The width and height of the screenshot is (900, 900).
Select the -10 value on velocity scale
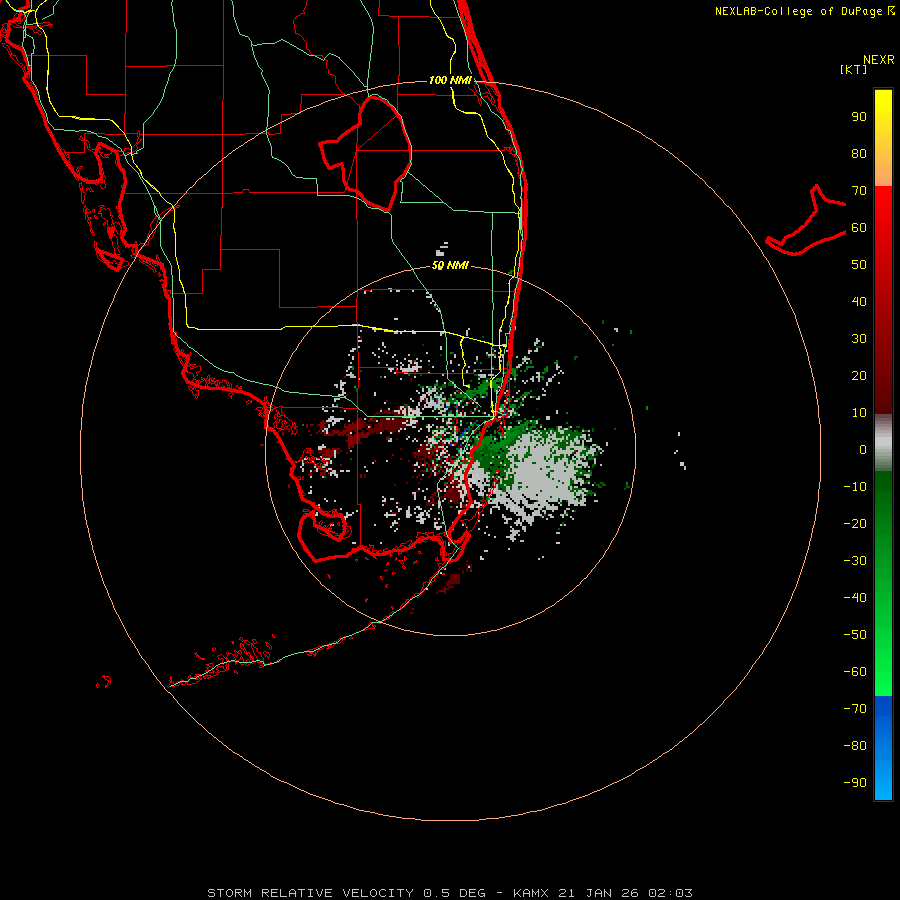click(x=855, y=487)
